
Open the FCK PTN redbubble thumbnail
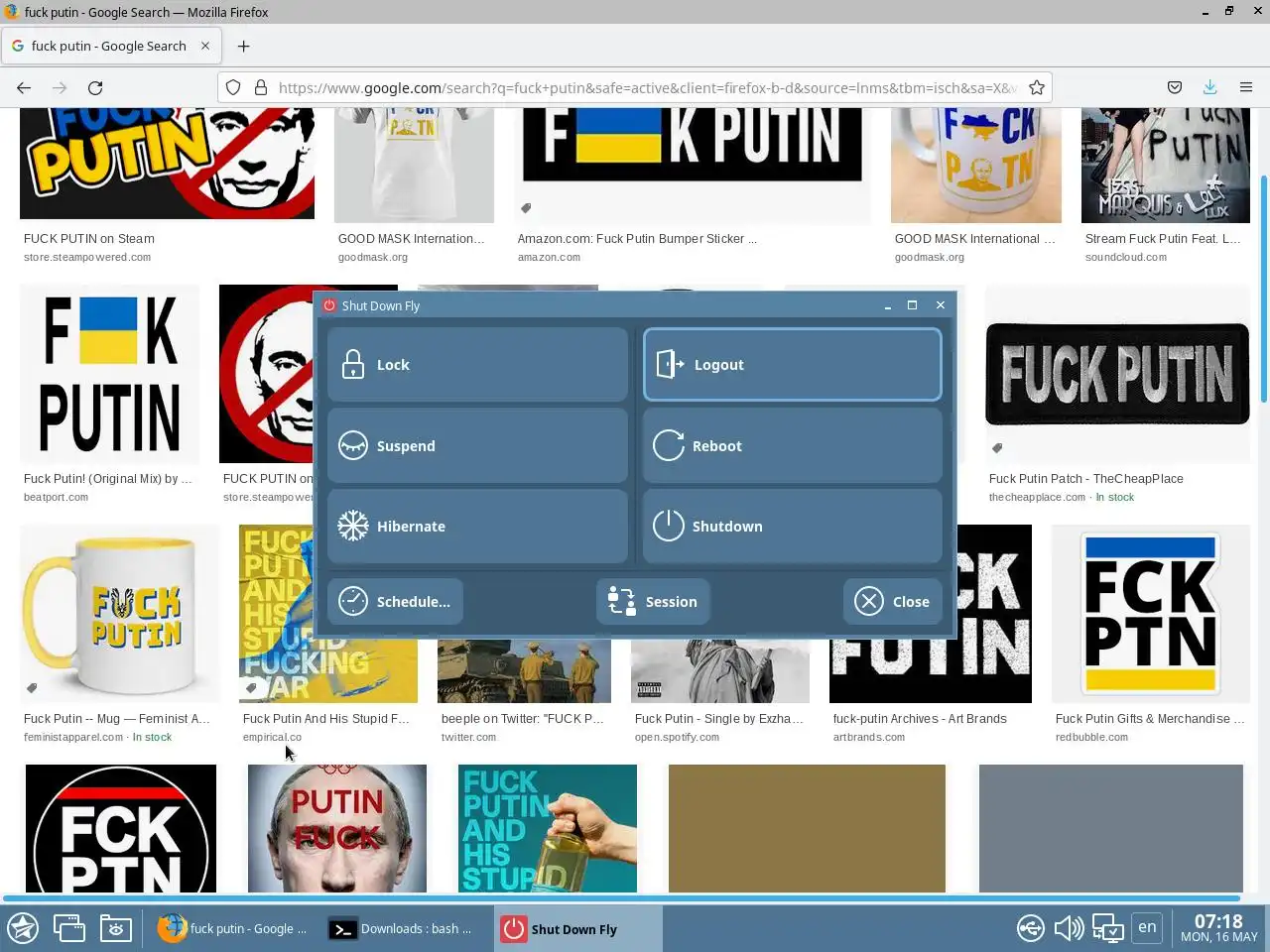coord(1151,614)
